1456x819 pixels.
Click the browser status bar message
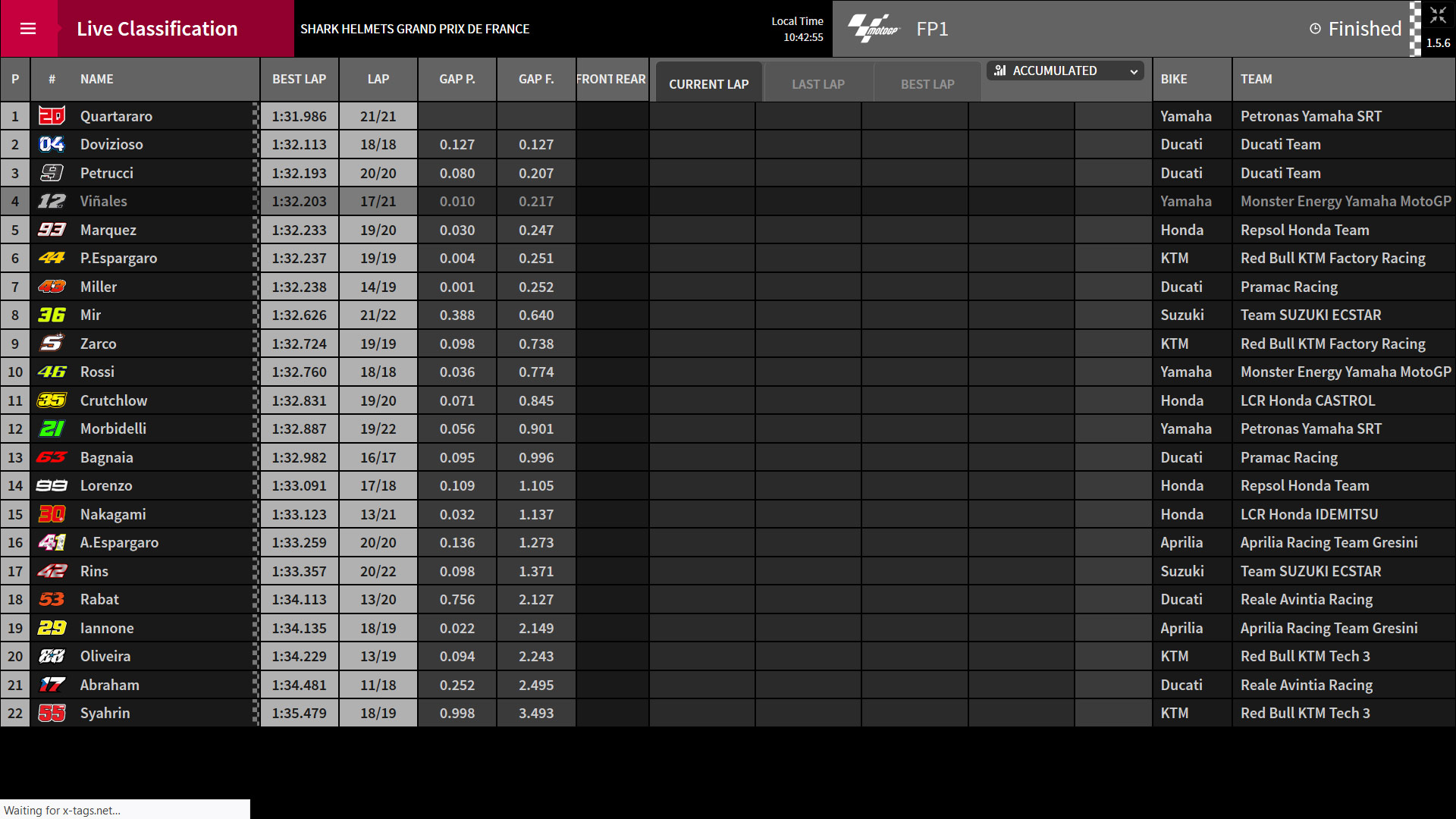pos(62,810)
